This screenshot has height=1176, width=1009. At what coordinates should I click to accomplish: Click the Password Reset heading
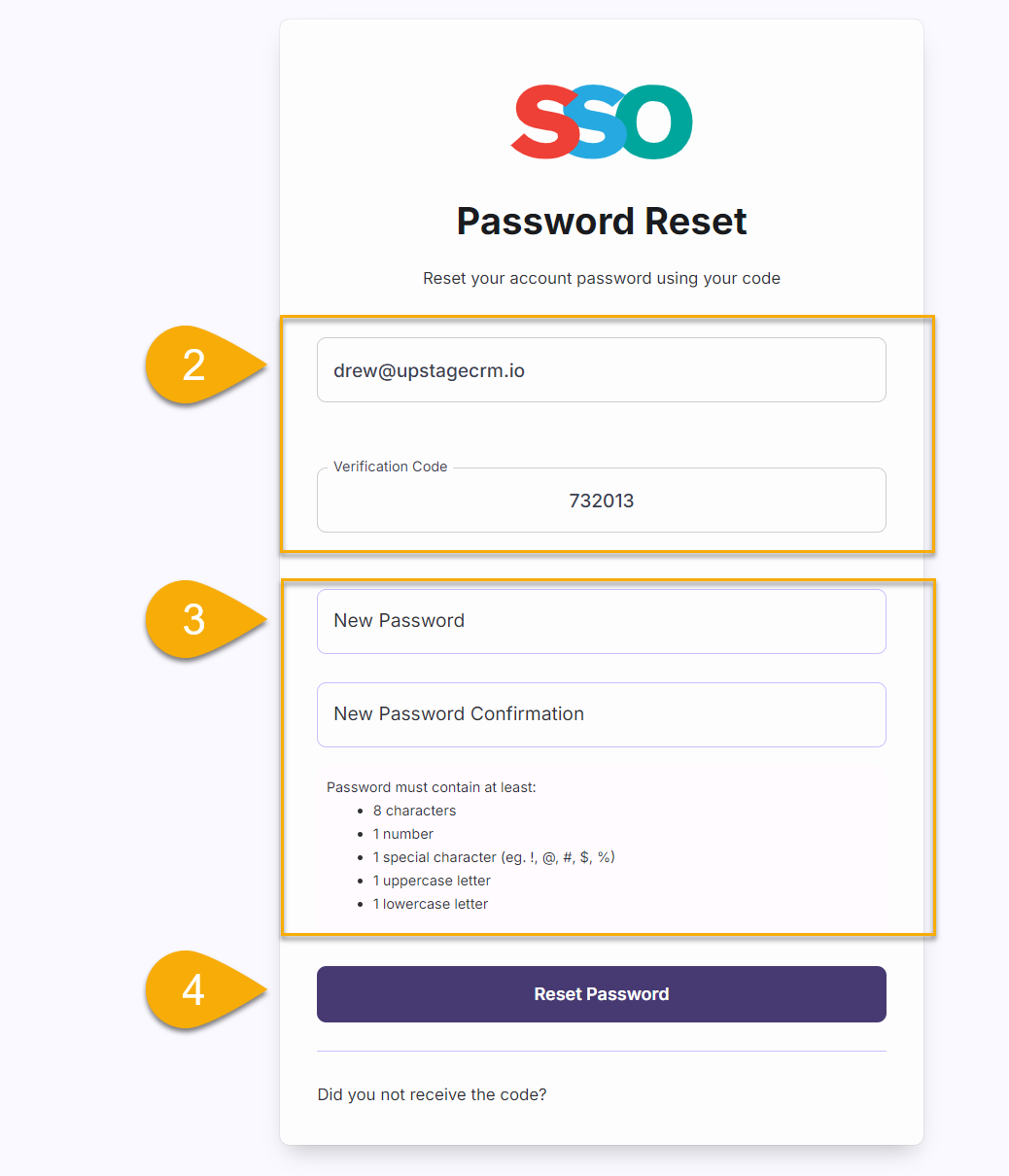click(x=602, y=222)
